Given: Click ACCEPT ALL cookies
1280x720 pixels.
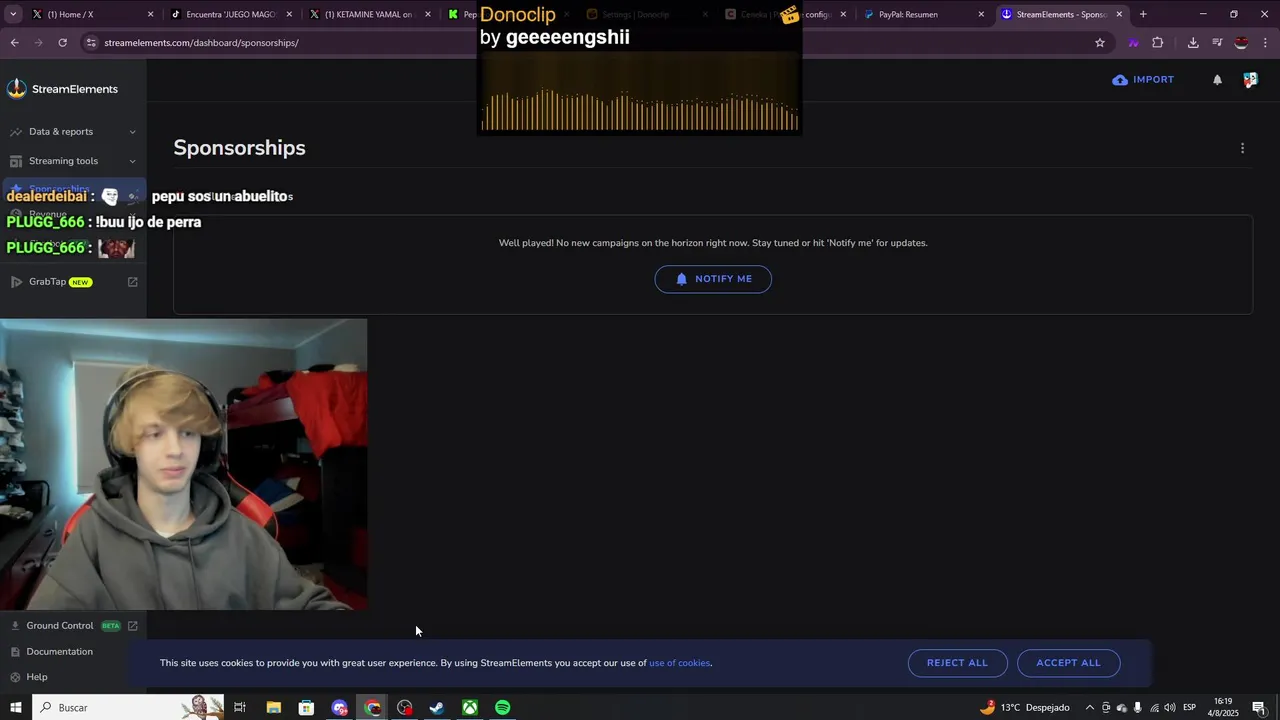Looking at the screenshot, I should pos(1068,663).
